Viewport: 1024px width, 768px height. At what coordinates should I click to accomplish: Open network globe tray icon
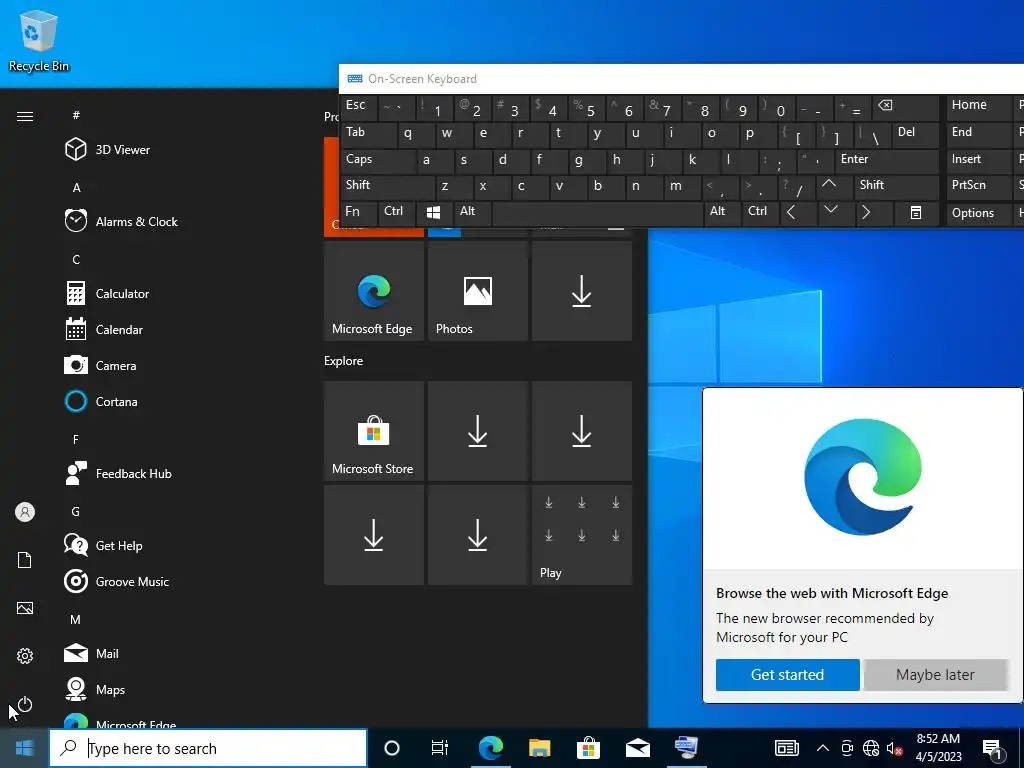[x=871, y=748]
